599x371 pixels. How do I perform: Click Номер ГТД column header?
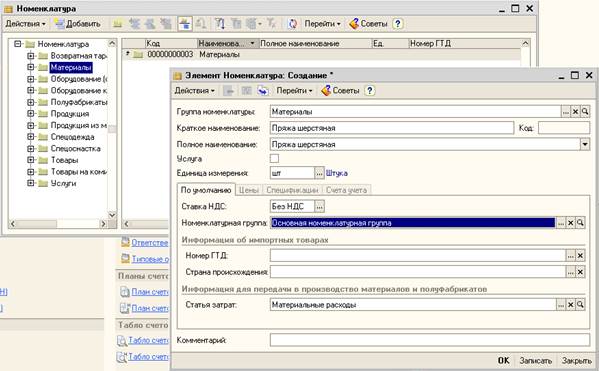[x=465, y=44]
